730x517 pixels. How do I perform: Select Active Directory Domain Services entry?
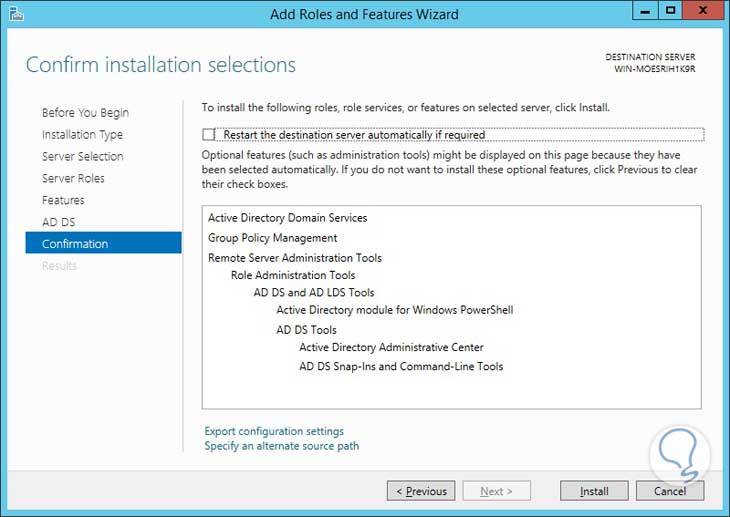click(x=287, y=218)
